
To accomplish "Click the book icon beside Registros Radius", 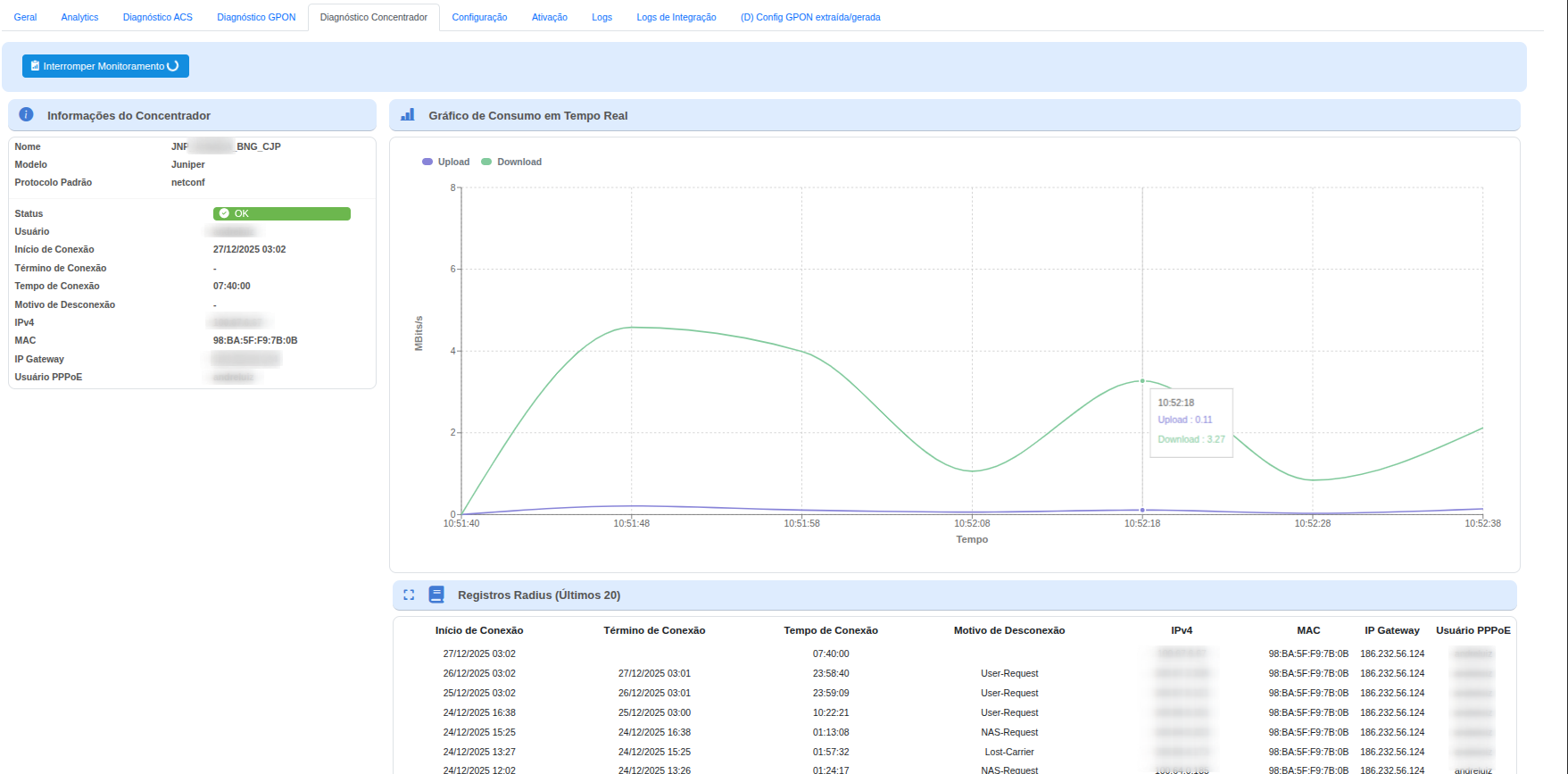I will click(x=436, y=595).
